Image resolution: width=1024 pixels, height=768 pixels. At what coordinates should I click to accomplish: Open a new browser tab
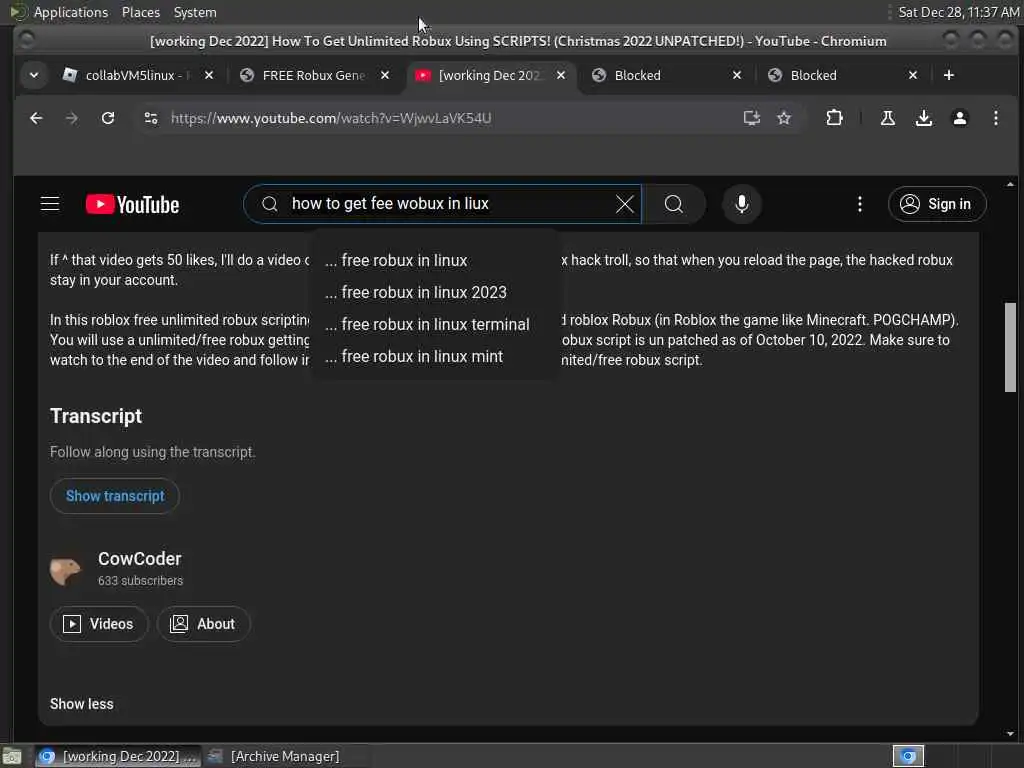(x=948, y=75)
